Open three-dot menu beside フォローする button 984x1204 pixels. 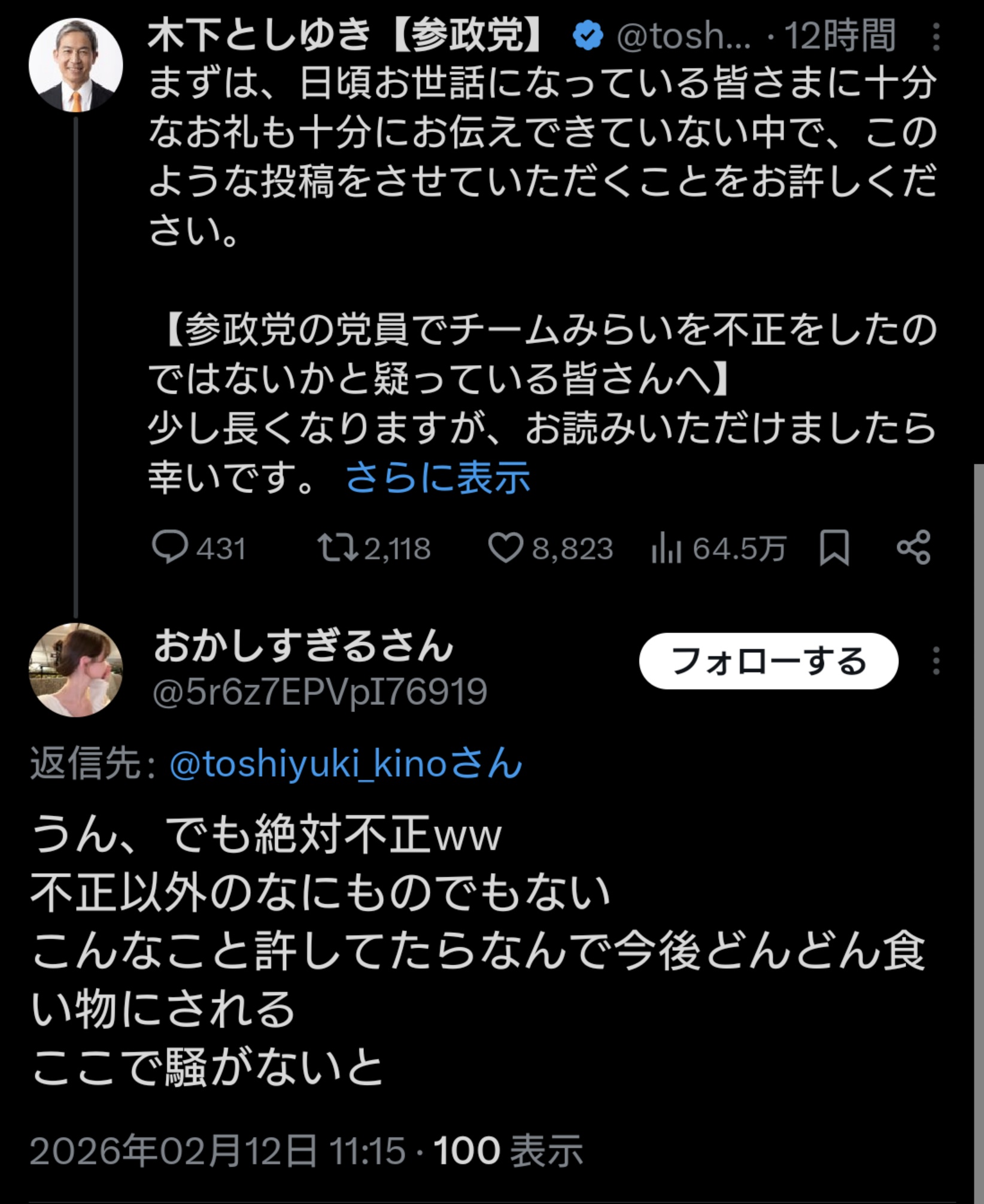[x=936, y=661]
